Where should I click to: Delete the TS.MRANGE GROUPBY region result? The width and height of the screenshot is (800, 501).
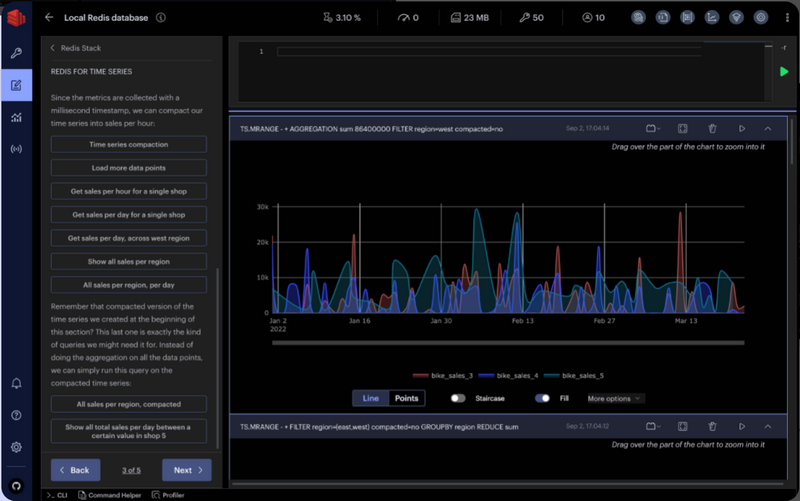[712, 426]
